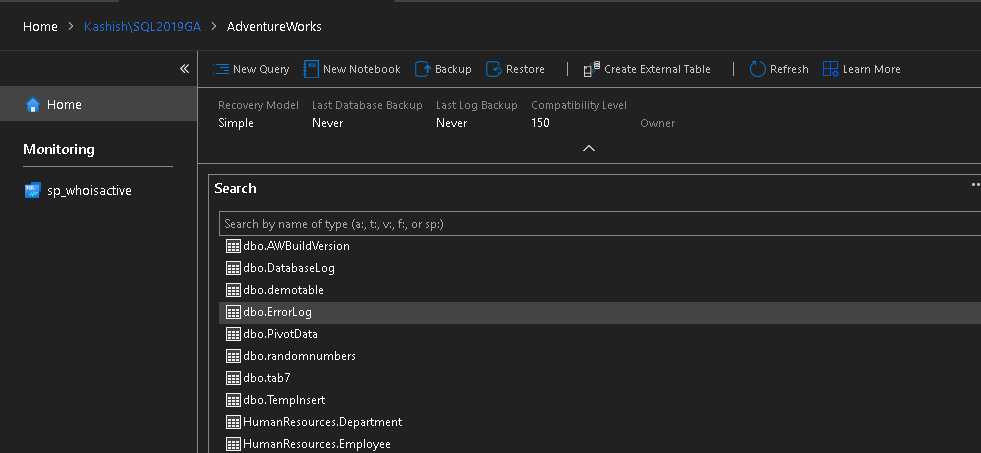
Task: Open sp_whoisactive monitoring icon
Action: coord(33,191)
